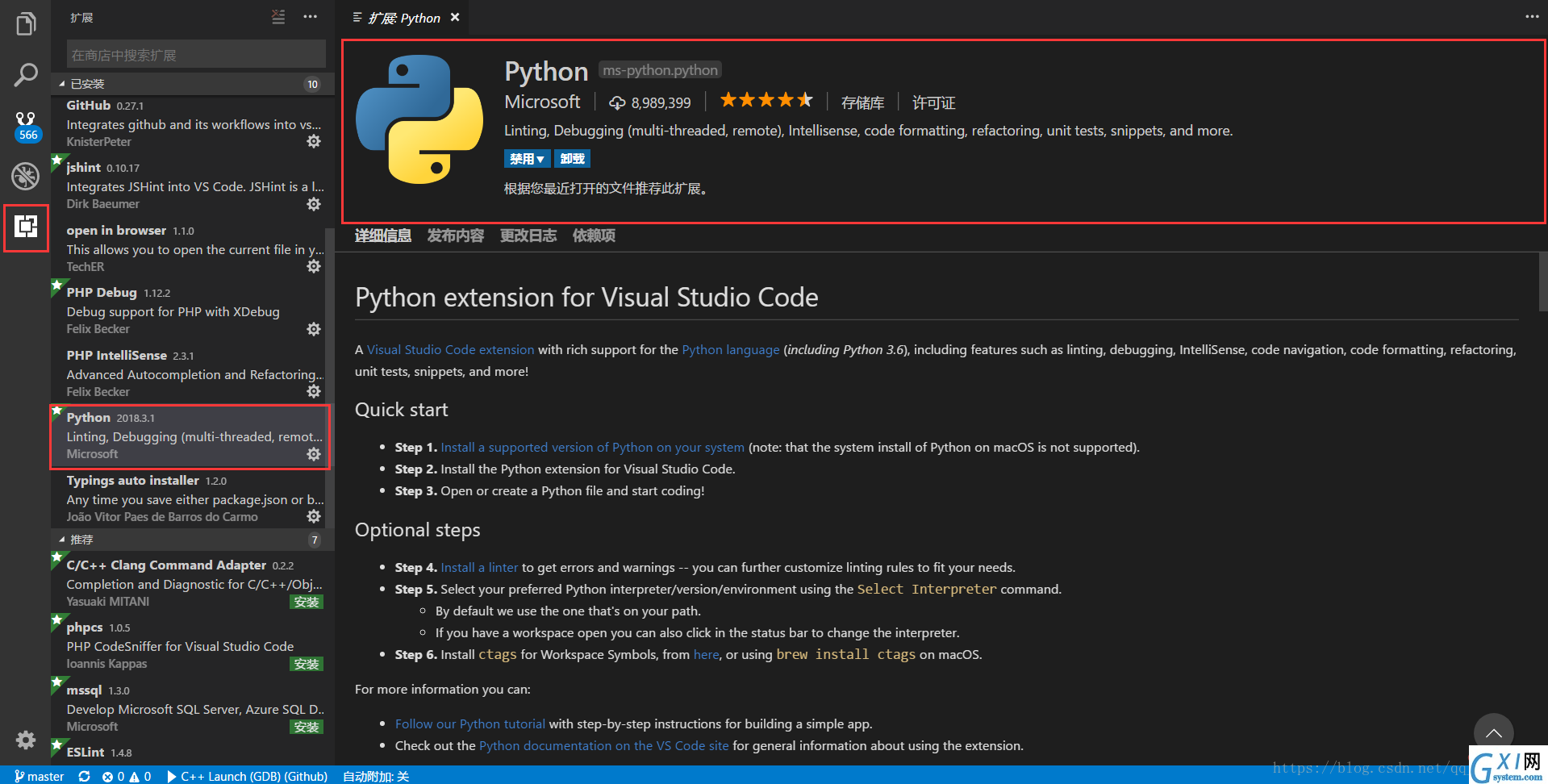The image size is (1548, 784).
Task: Open Source Control view with 566 badge
Action: [26, 126]
